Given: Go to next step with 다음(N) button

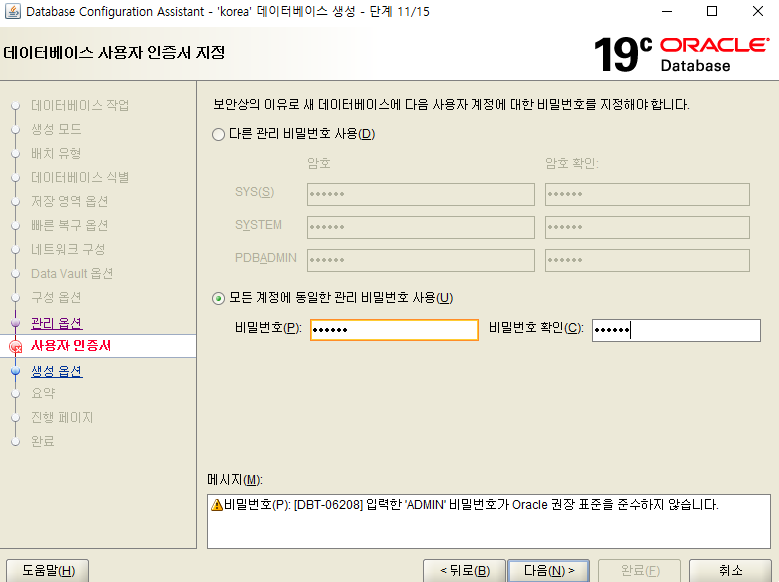Looking at the screenshot, I should pos(548,571).
